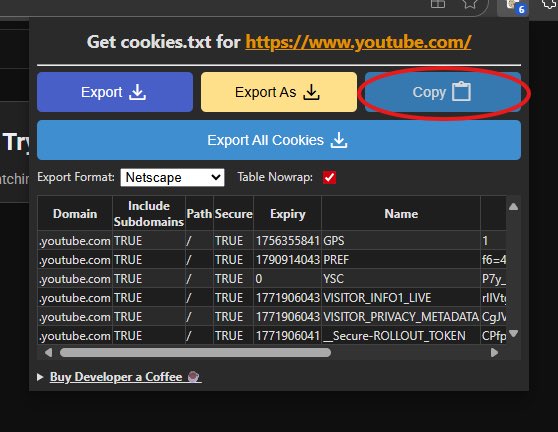The image size is (558, 432).
Task: Select the __Secure-ROLLOUT_TOKEN name cell
Action: point(401,336)
